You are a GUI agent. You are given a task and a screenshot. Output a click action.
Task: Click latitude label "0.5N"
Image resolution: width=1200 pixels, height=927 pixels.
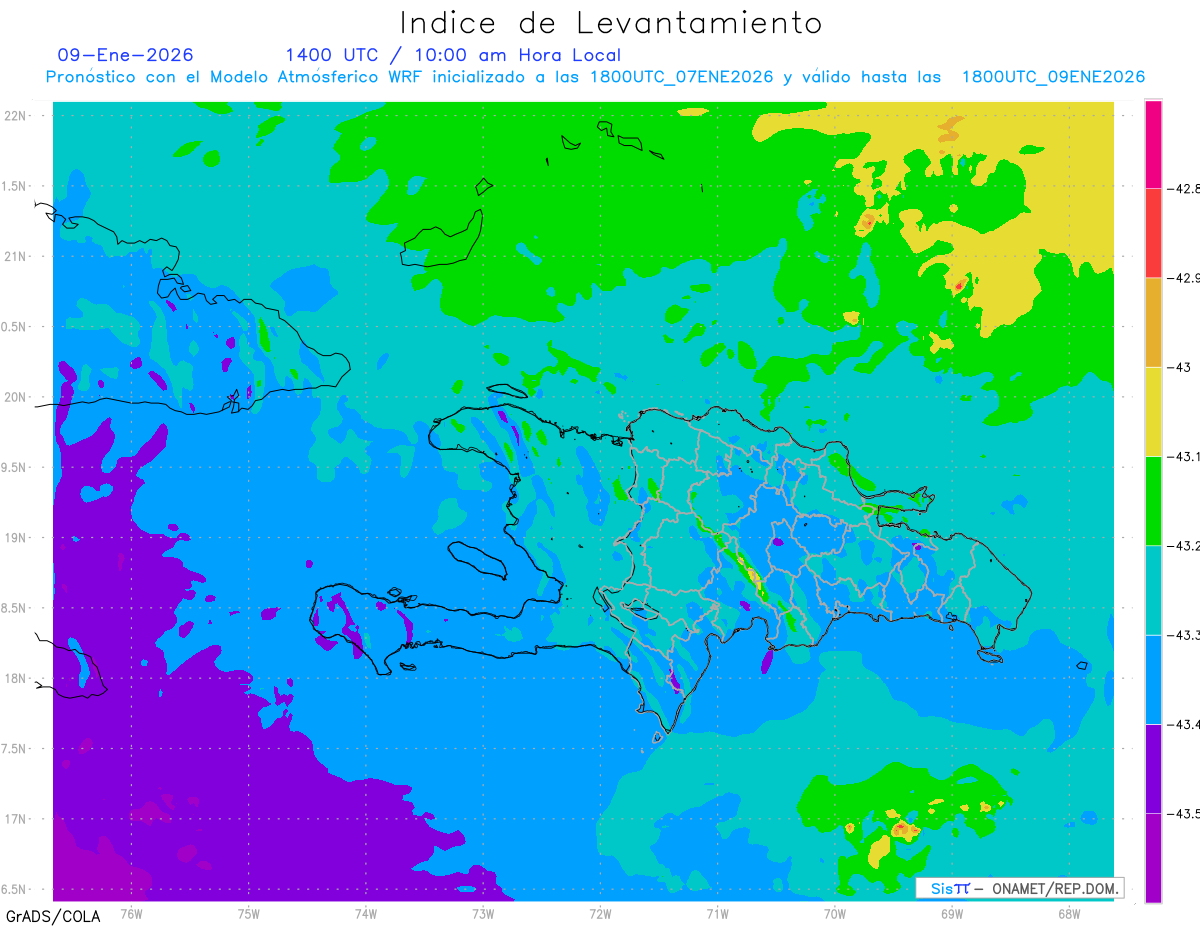(15, 327)
